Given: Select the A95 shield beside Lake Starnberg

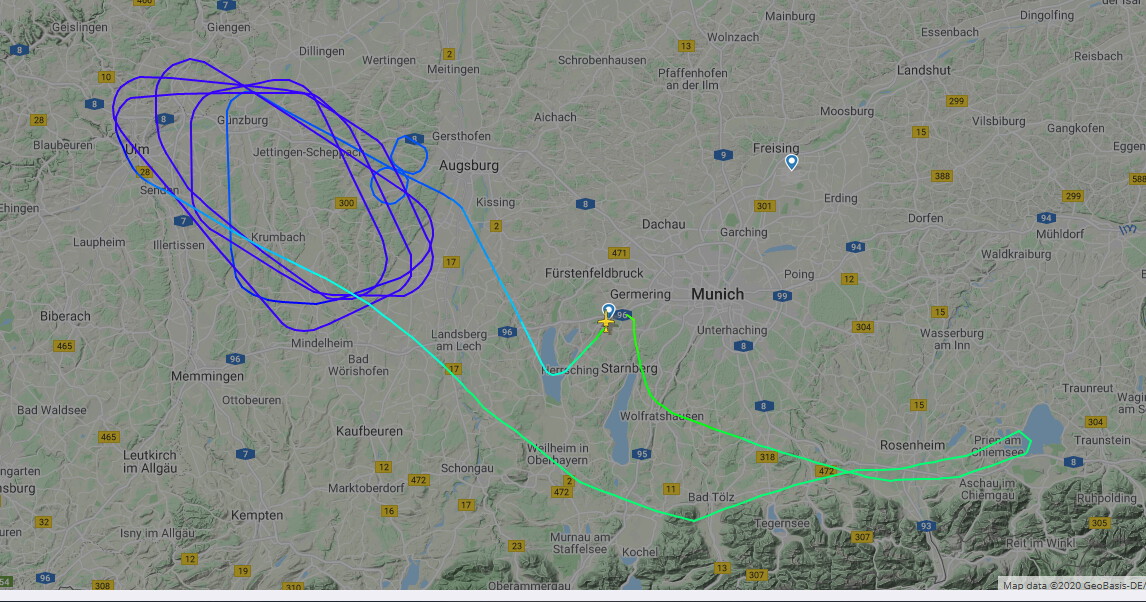Looking at the screenshot, I should pos(641,454).
